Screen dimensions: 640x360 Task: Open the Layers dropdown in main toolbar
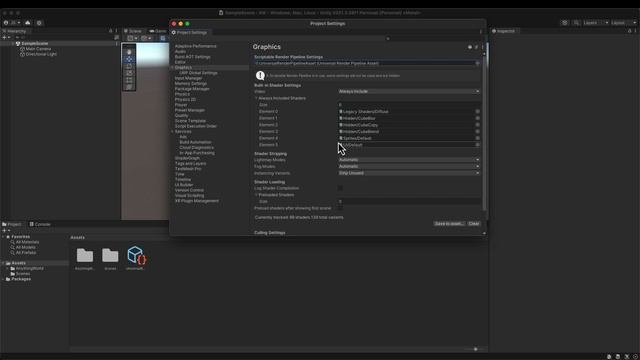point(596,23)
